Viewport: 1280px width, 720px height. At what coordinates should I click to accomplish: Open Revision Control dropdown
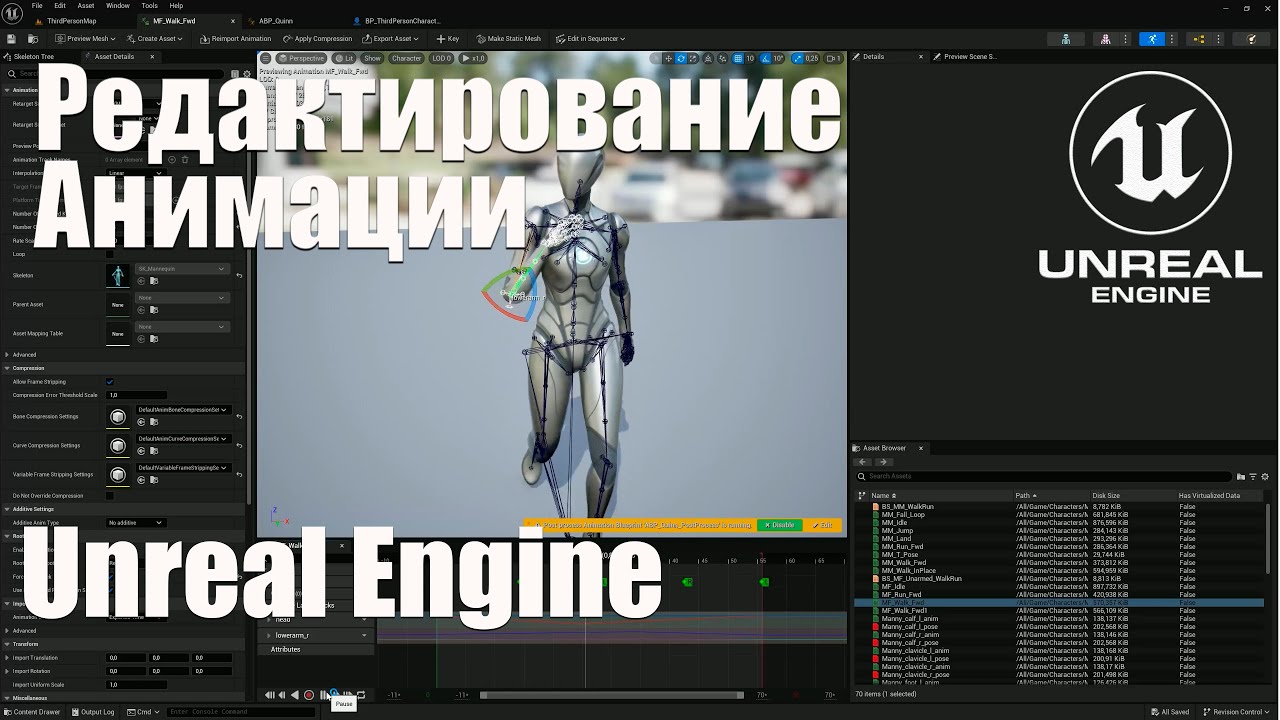click(x=1237, y=712)
